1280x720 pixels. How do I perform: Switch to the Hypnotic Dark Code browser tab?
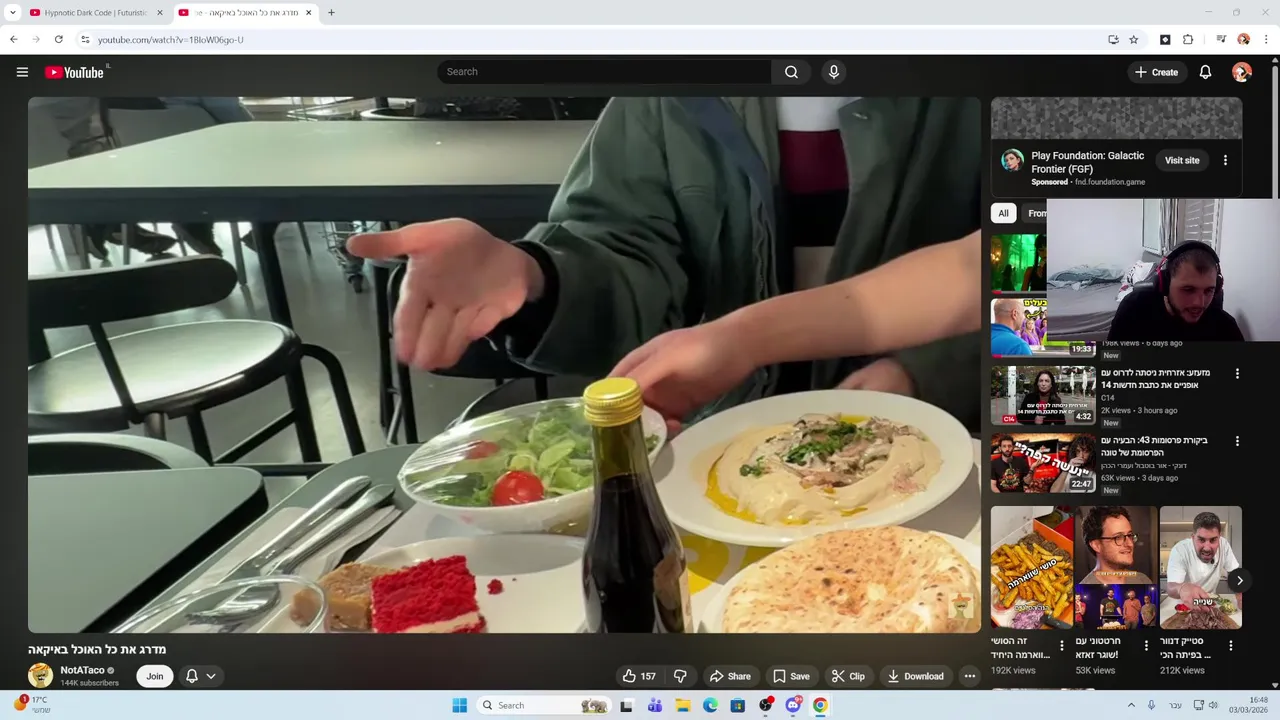[95, 13]
